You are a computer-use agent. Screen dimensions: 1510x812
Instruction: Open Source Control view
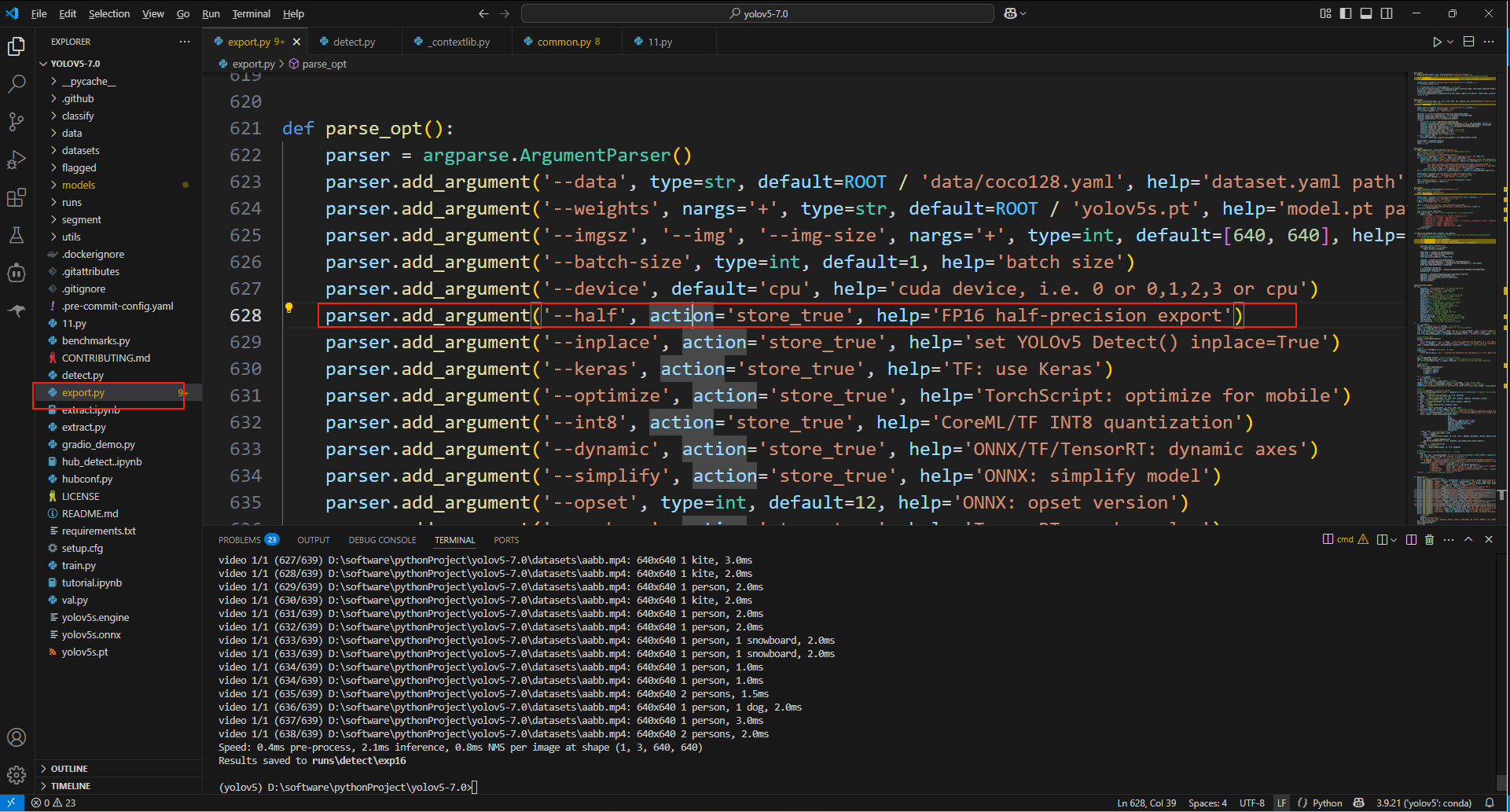17,120
